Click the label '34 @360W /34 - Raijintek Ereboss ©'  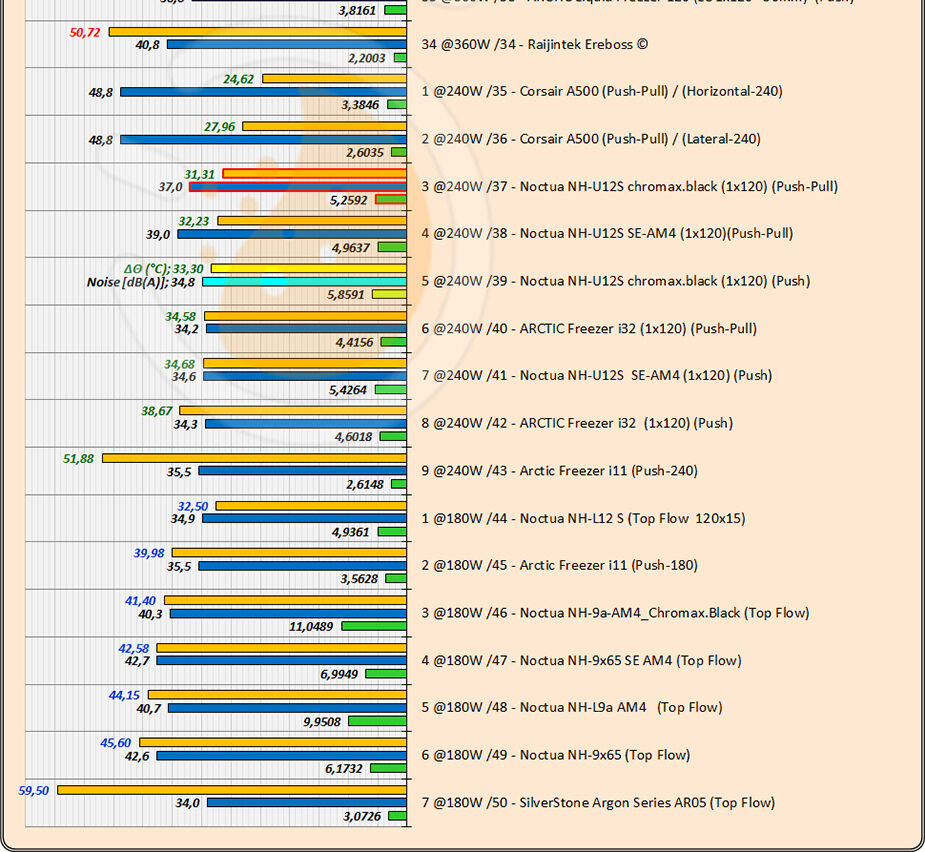[534, 44]
